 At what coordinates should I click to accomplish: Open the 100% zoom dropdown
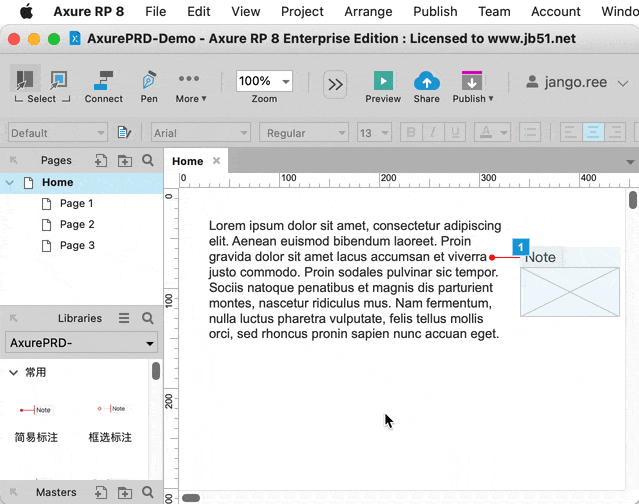pos(264,81)
